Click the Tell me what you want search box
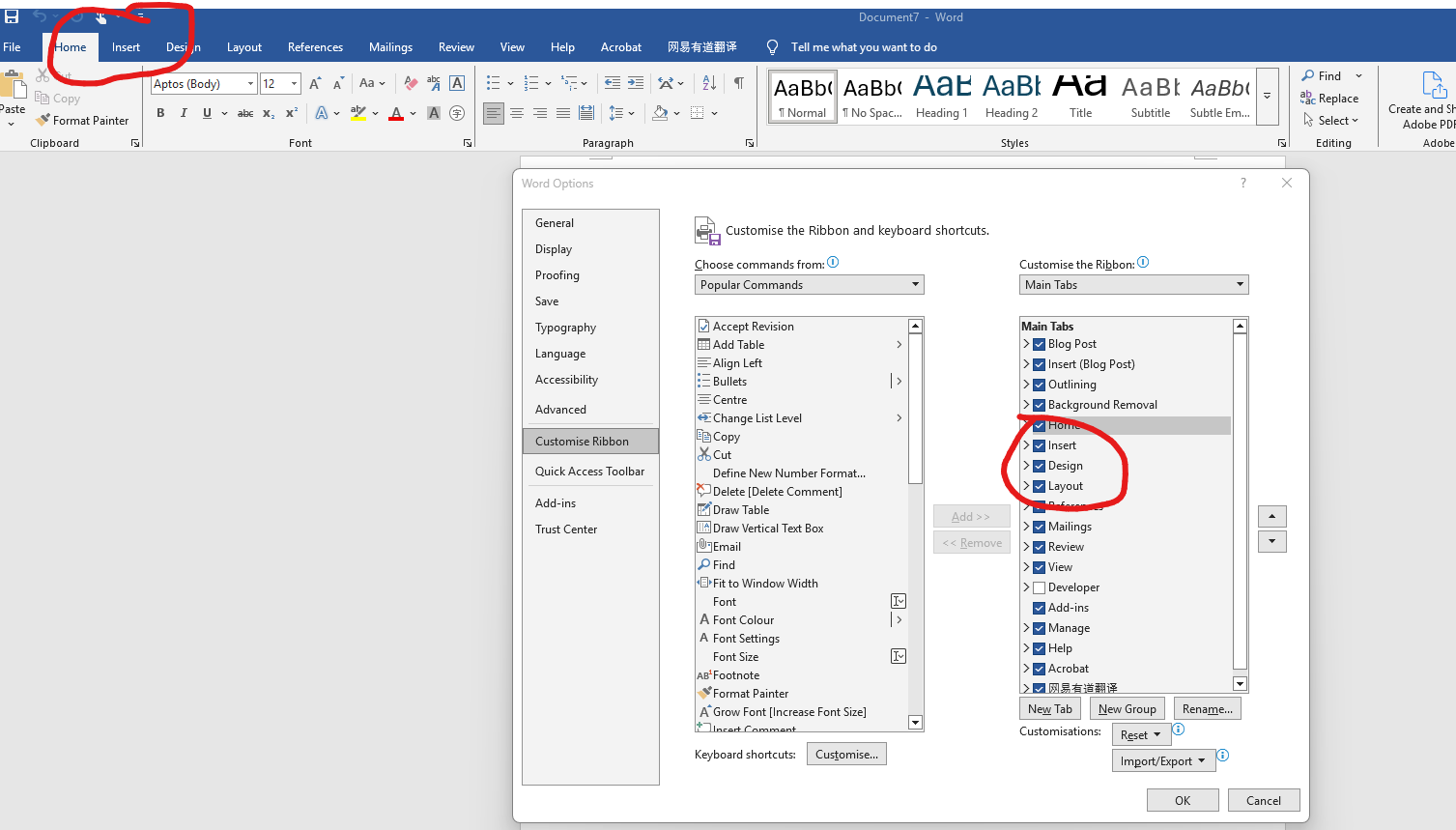1456x830 pixels. tap(864, 47)
